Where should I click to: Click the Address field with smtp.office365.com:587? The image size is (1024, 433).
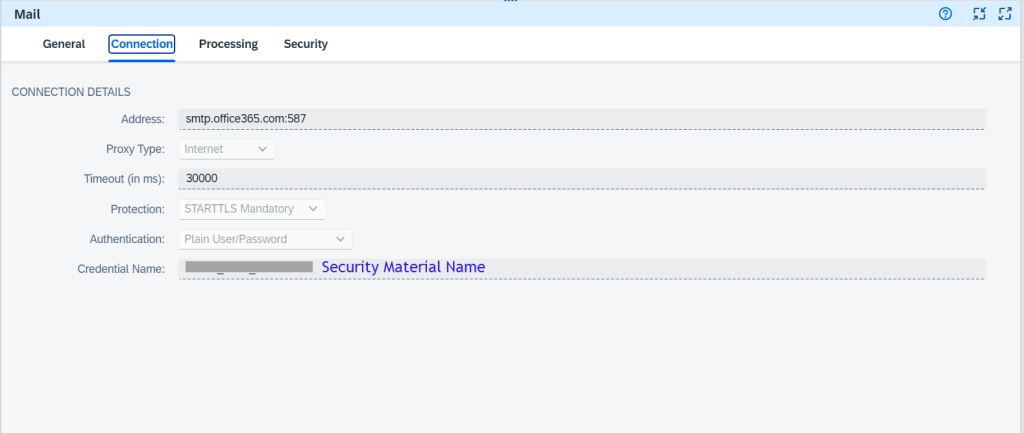coord(580,119)
